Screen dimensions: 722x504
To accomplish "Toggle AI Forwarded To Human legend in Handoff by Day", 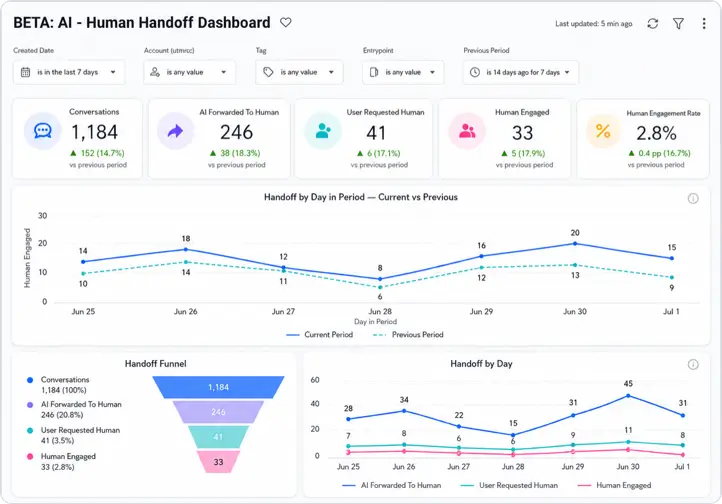I will pos(392,485).
